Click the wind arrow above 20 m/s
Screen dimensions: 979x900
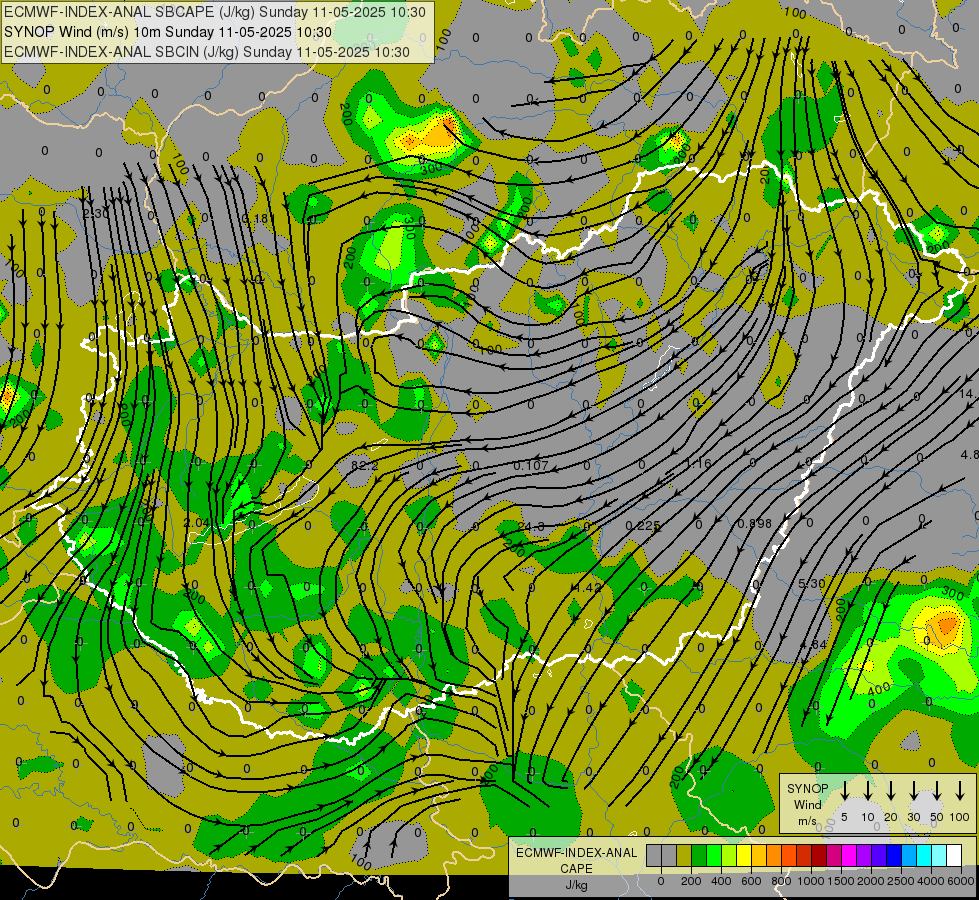[x=891, y=791]
